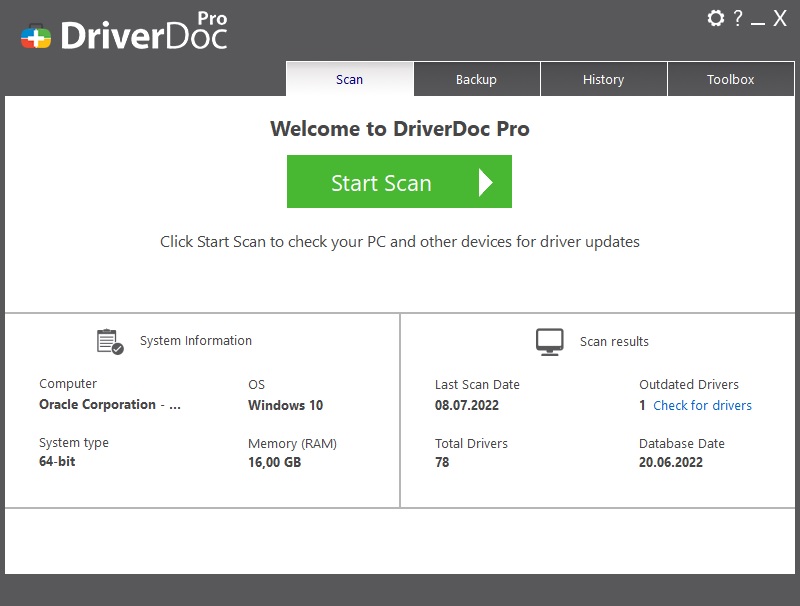The height and width of the screenshot is (606, 800).
Task: Click the database date '20.06.2022'
Action: [x=671, y=463]
